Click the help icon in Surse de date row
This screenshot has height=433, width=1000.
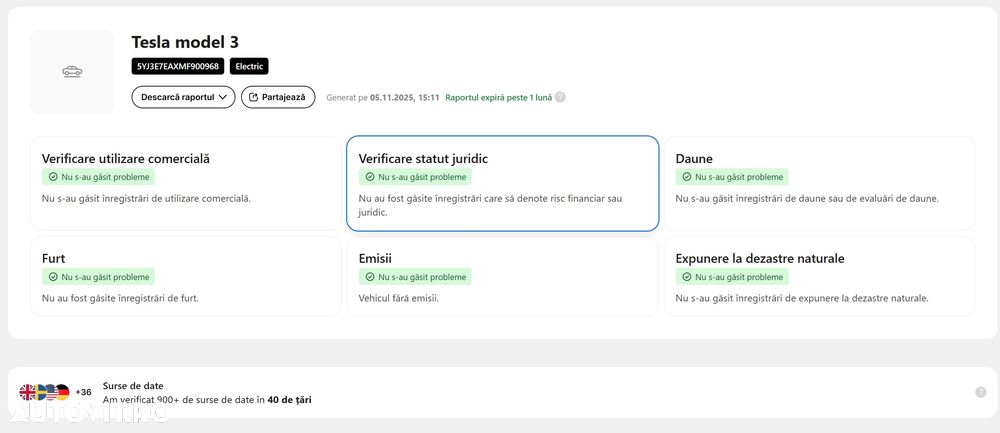pyautogui.click(x=980, y=392)
